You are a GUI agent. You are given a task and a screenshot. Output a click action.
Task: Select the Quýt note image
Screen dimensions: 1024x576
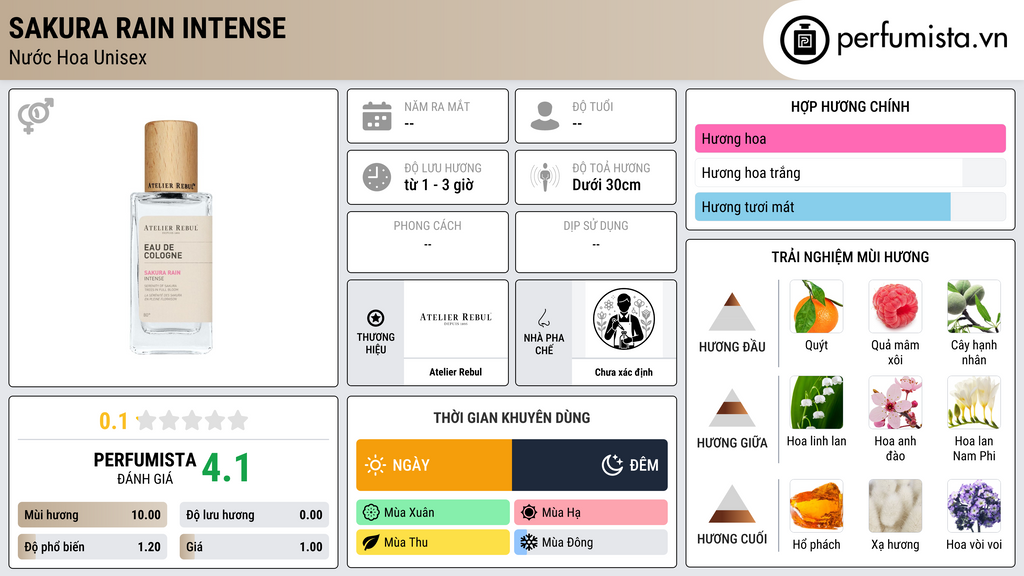click(x=816, y=307)
